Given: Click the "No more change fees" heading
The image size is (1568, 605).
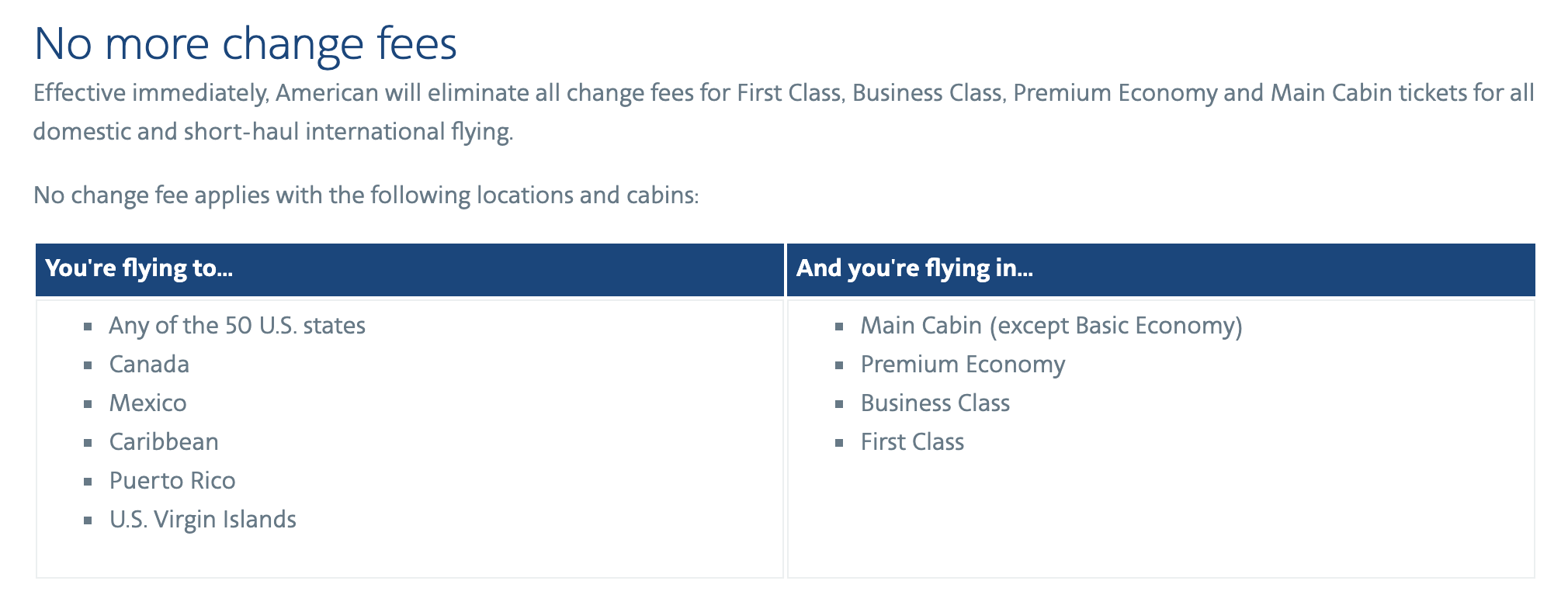Looking at the screenshot, I should [x=245, y=43].
